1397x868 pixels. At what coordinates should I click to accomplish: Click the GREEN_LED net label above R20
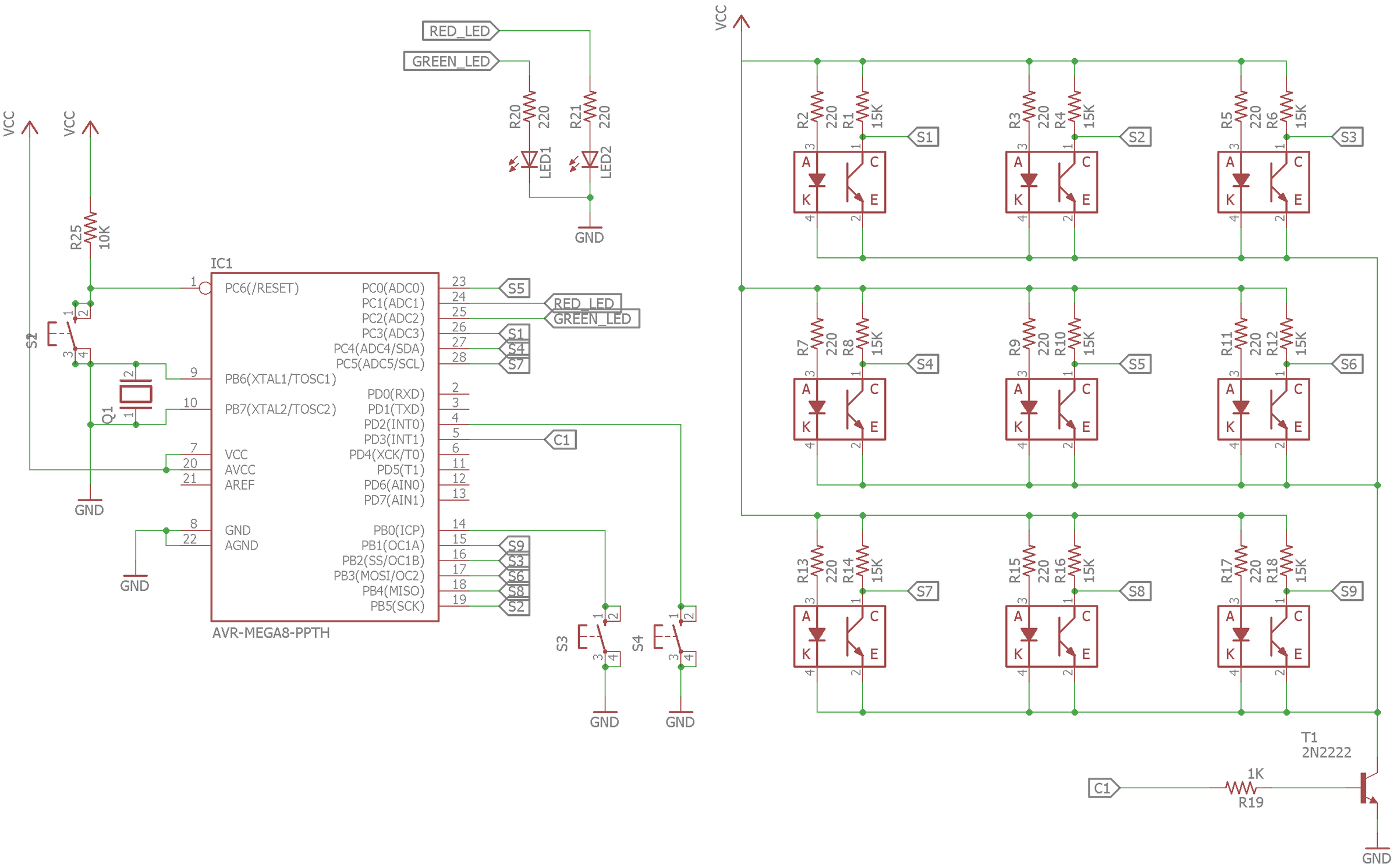[x=451, y=61]
